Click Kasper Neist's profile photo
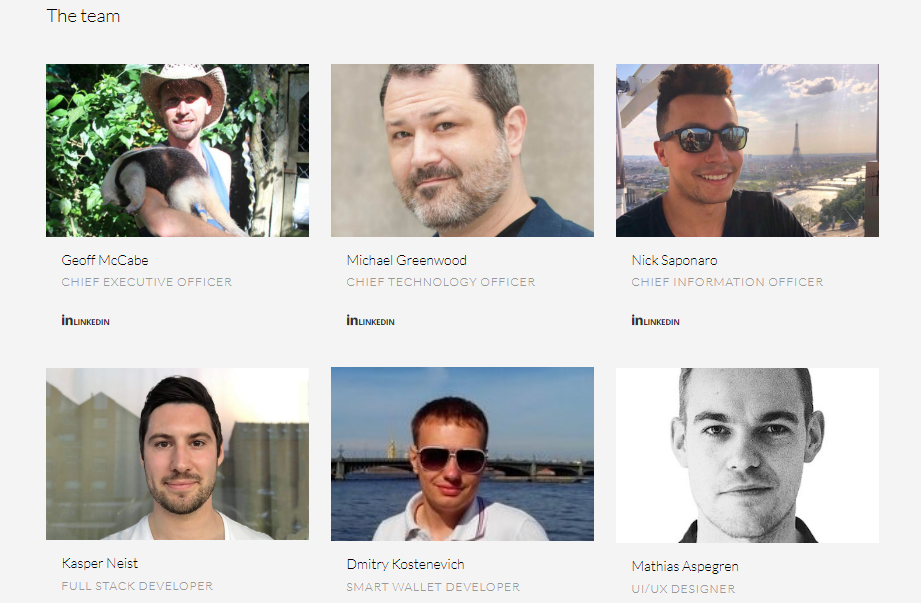The width and height of the screenshot is (921, 603). [177, 454]
